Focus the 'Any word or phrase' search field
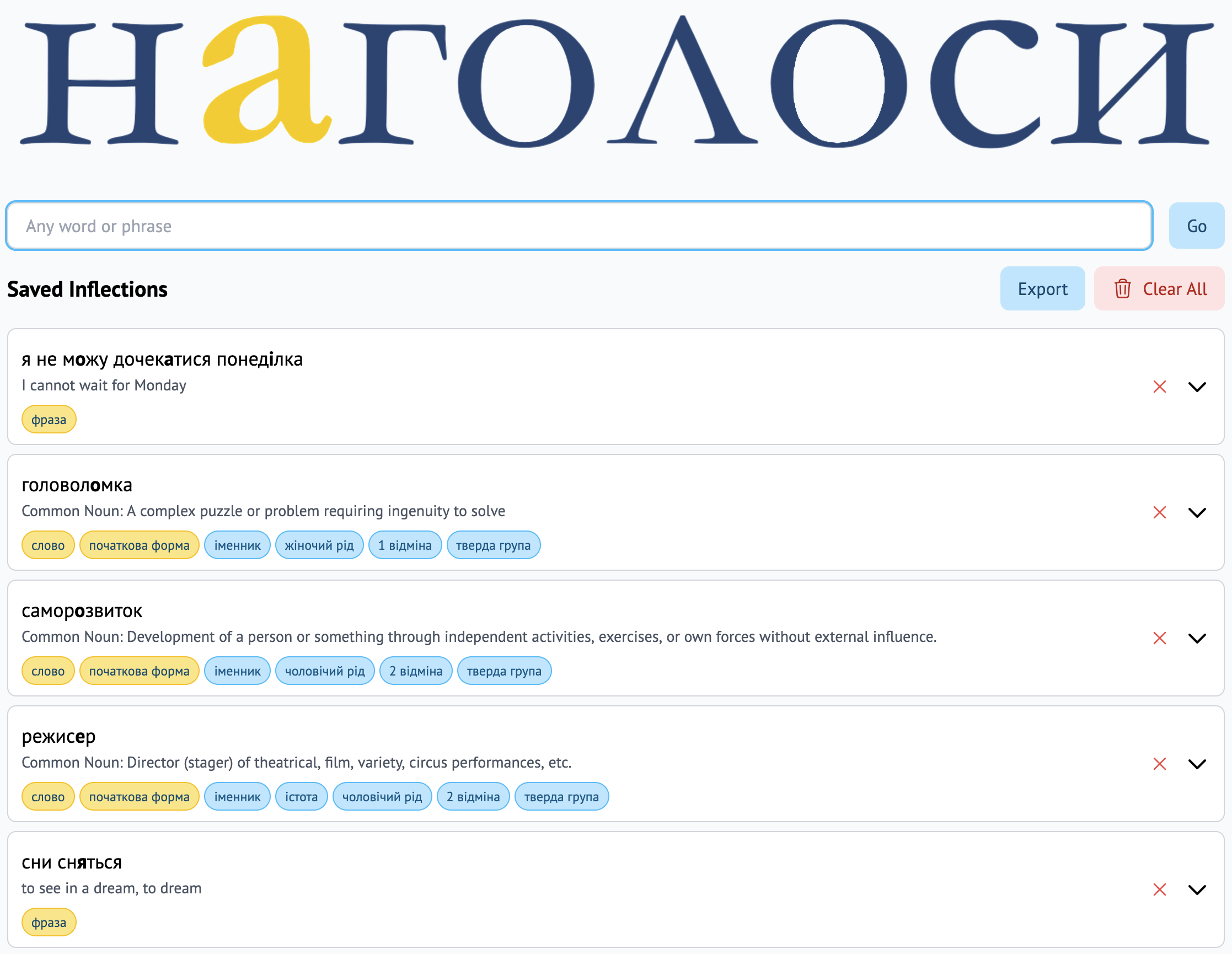Screen dimensions: 1232x954 click(x=578, y=226)
